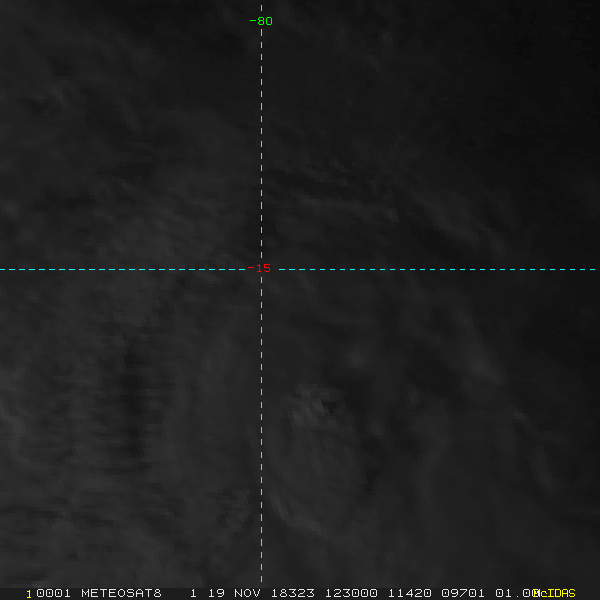Screen dimensions: 600x600
Task: Click the horizontal dashed line left of -15
Action: (120, 269)
